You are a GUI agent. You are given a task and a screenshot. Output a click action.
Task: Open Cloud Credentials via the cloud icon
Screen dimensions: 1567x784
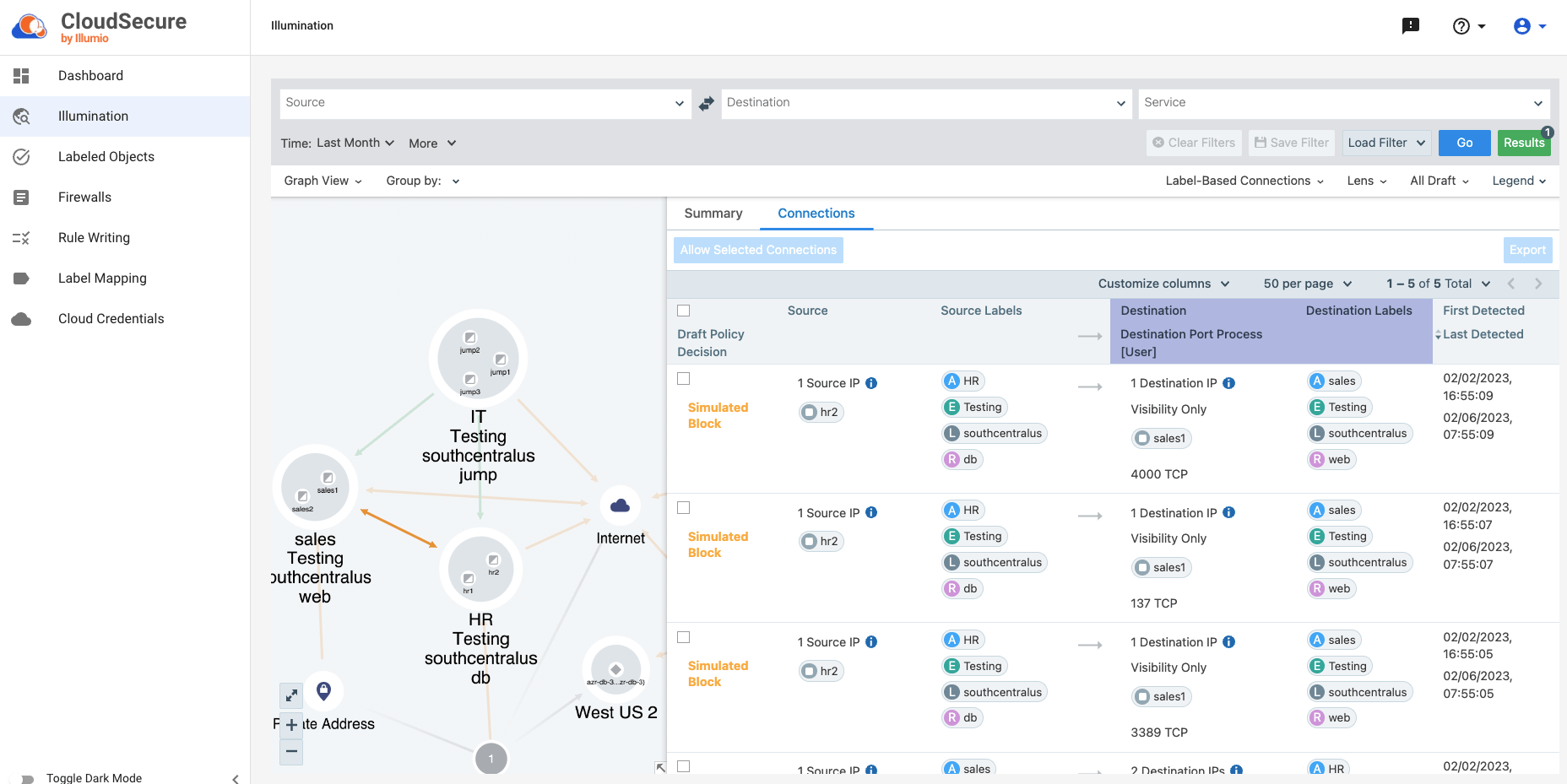(22, 318)
